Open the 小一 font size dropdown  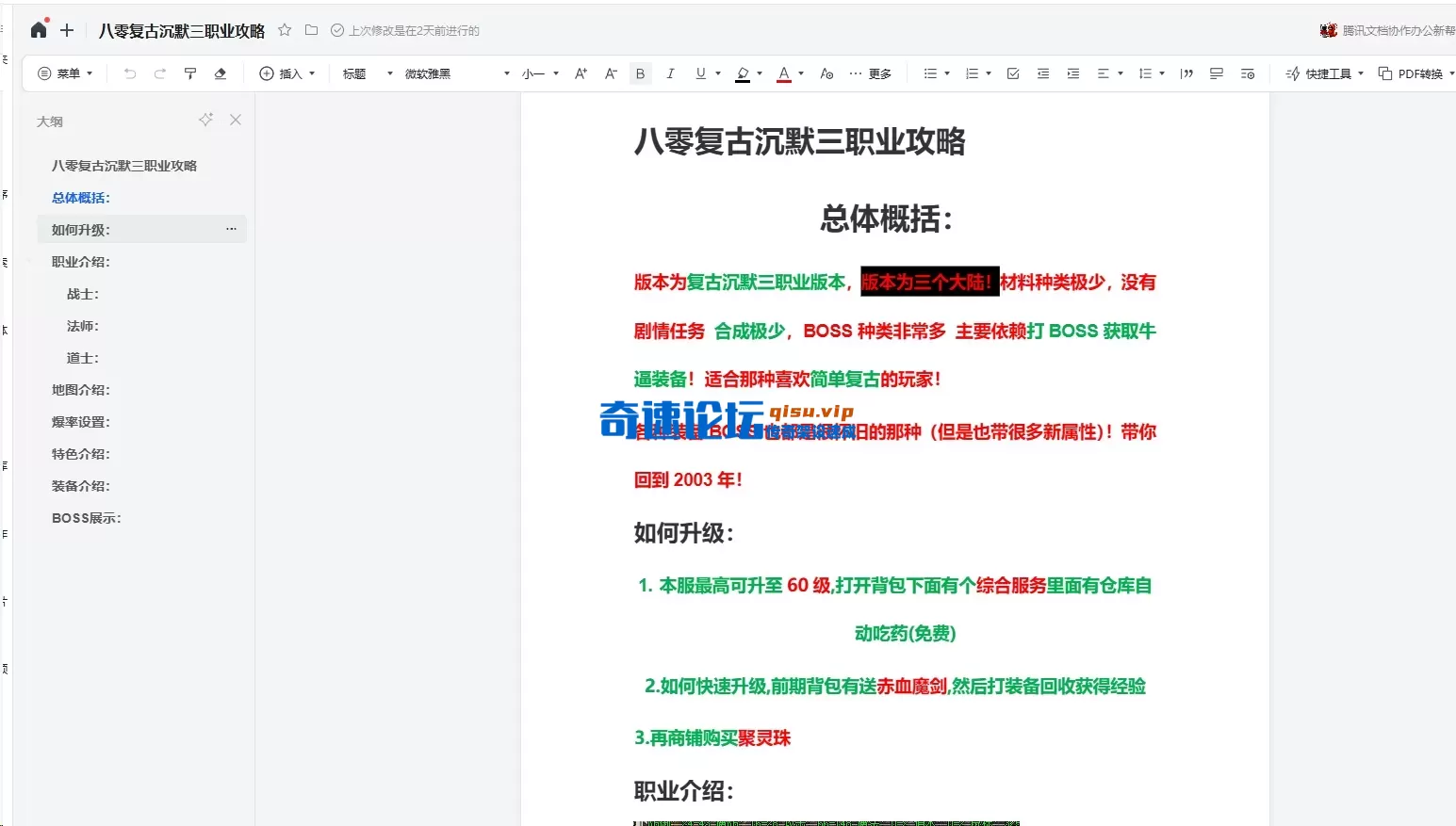(x=541, y=73)
